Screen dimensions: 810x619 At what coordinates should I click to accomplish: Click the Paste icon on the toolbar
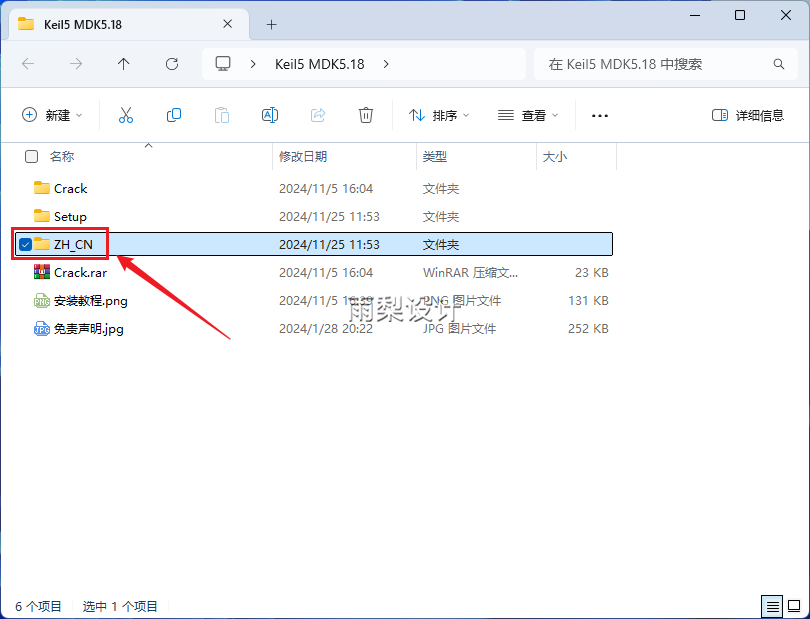[x=221, y=115]
